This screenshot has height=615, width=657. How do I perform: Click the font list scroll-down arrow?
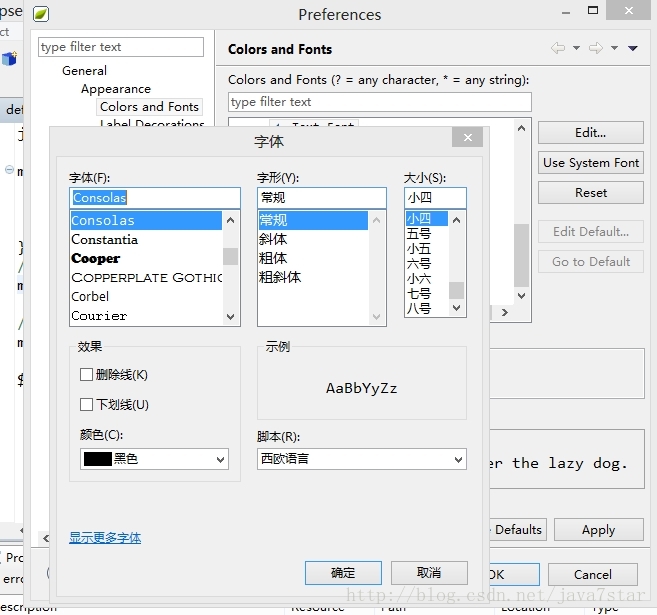click(x=230, y=317)
